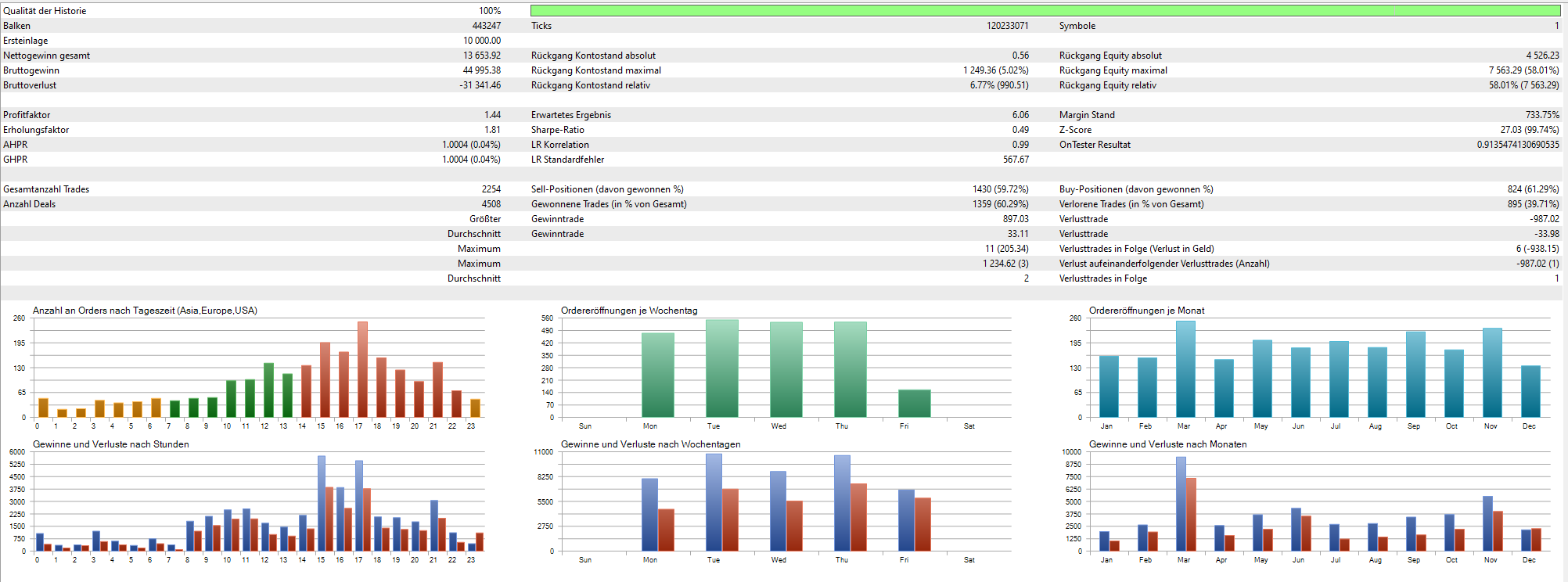Click 'Rückgang Equity absolut' value '4 526.23'
Viewport: 1568px width, 582px height.
pyautogui.click(x=1542, y=56)
